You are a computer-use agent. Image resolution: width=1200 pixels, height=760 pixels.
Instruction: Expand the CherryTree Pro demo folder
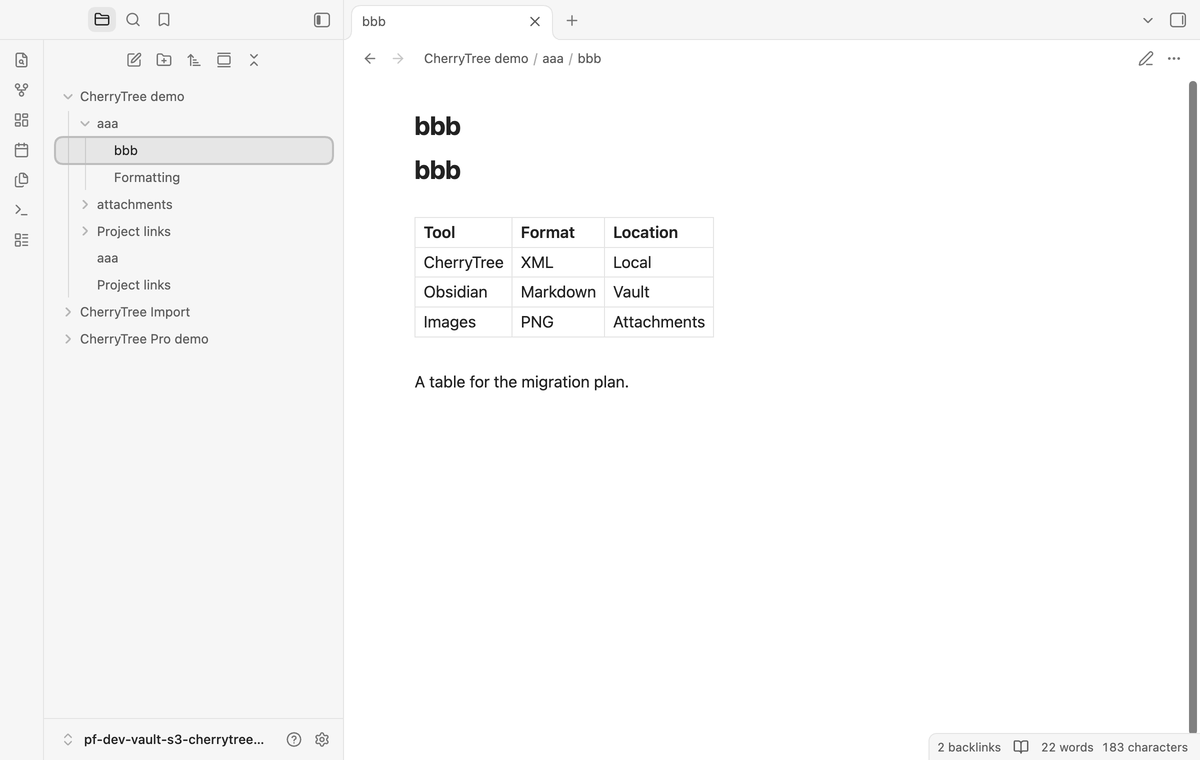pos(68,339)
